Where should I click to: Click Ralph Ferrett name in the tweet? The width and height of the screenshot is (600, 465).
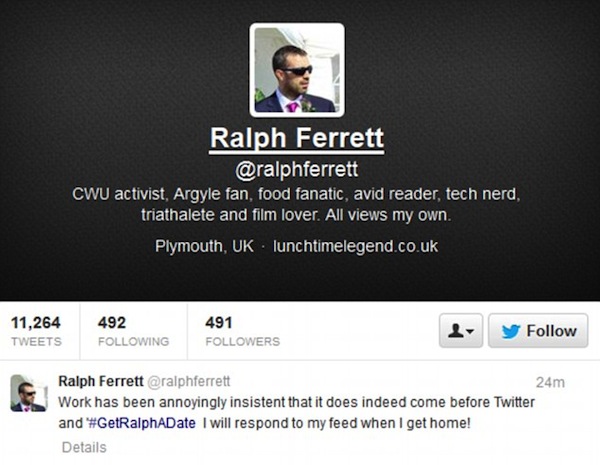pos(101,381)
